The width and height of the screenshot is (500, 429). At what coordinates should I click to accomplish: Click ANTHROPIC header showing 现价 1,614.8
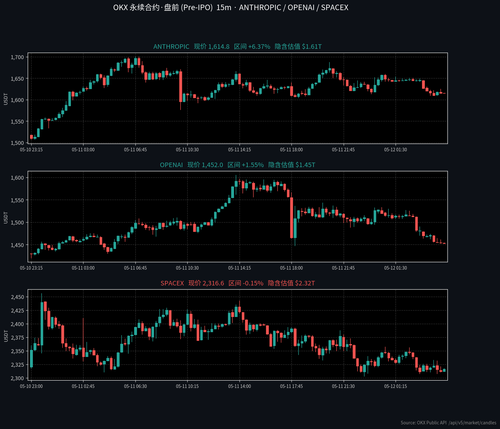pos(237,46)
